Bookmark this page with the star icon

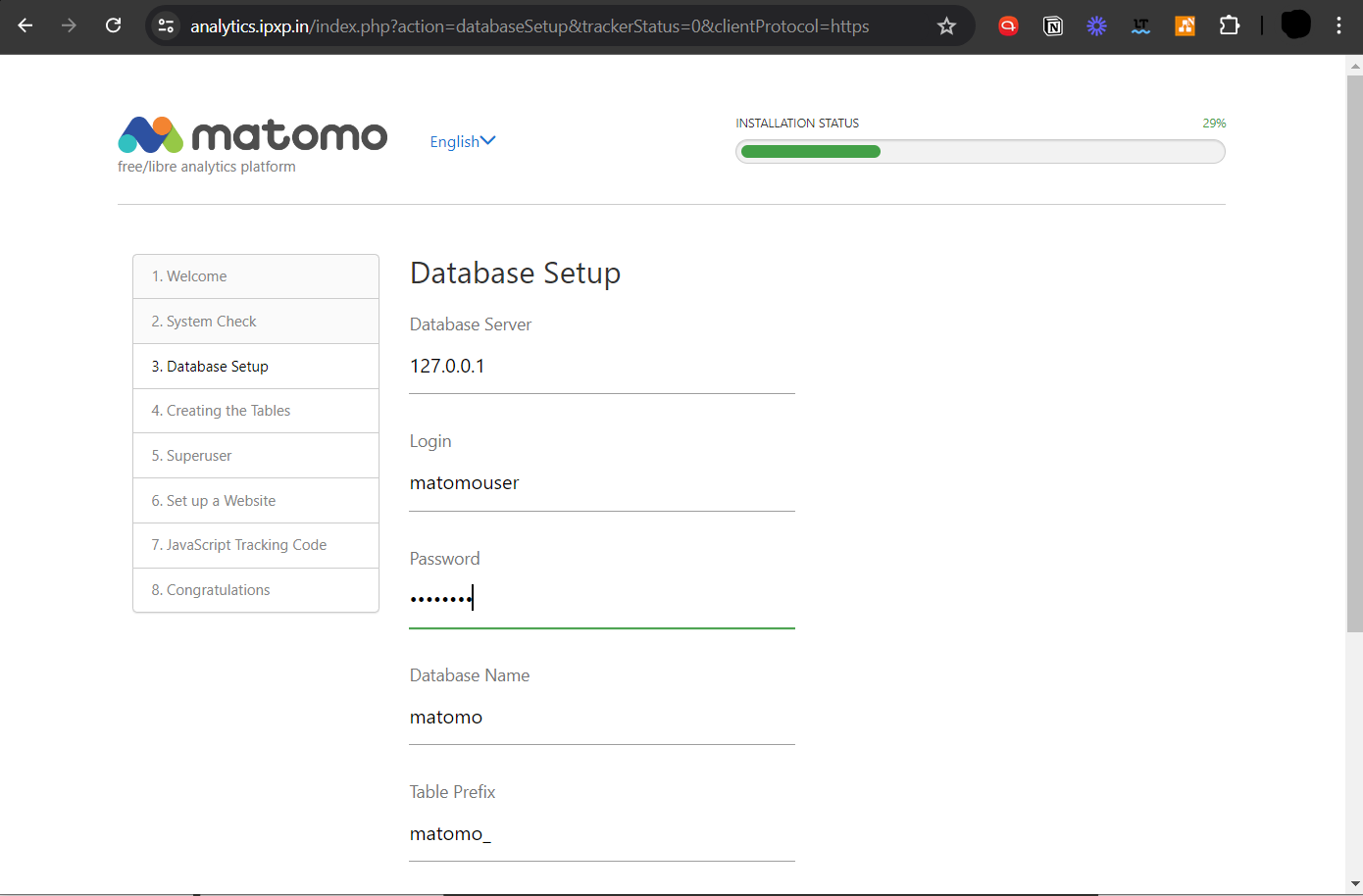tap(946, 26)
